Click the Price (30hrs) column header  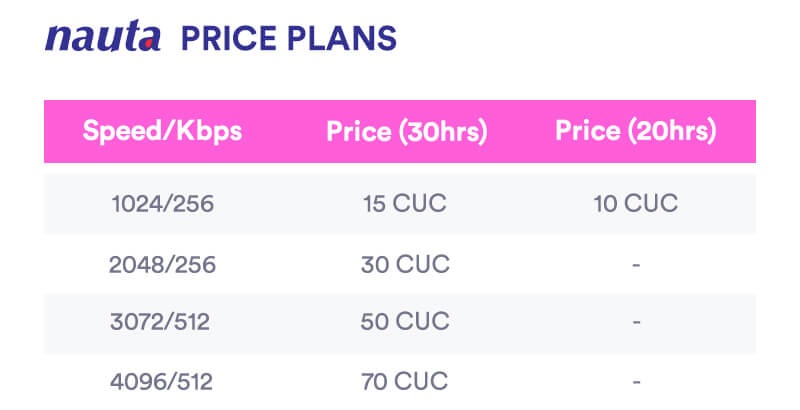(406, 131)
